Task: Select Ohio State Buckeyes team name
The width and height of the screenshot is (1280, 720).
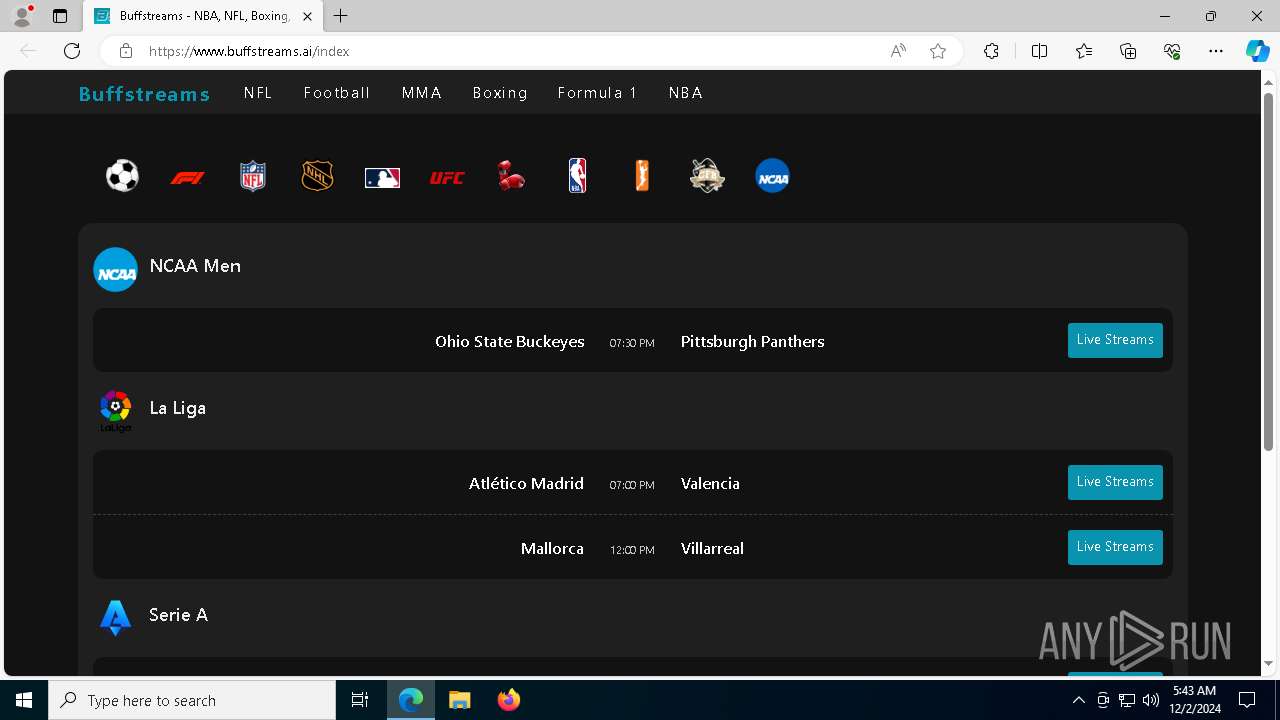Action: (510, 342)
